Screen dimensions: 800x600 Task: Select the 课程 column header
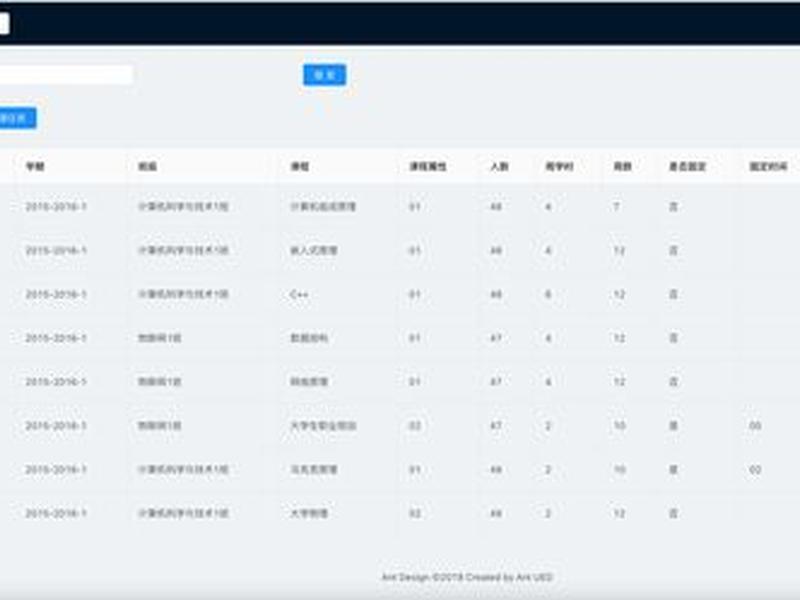[299, 166]
